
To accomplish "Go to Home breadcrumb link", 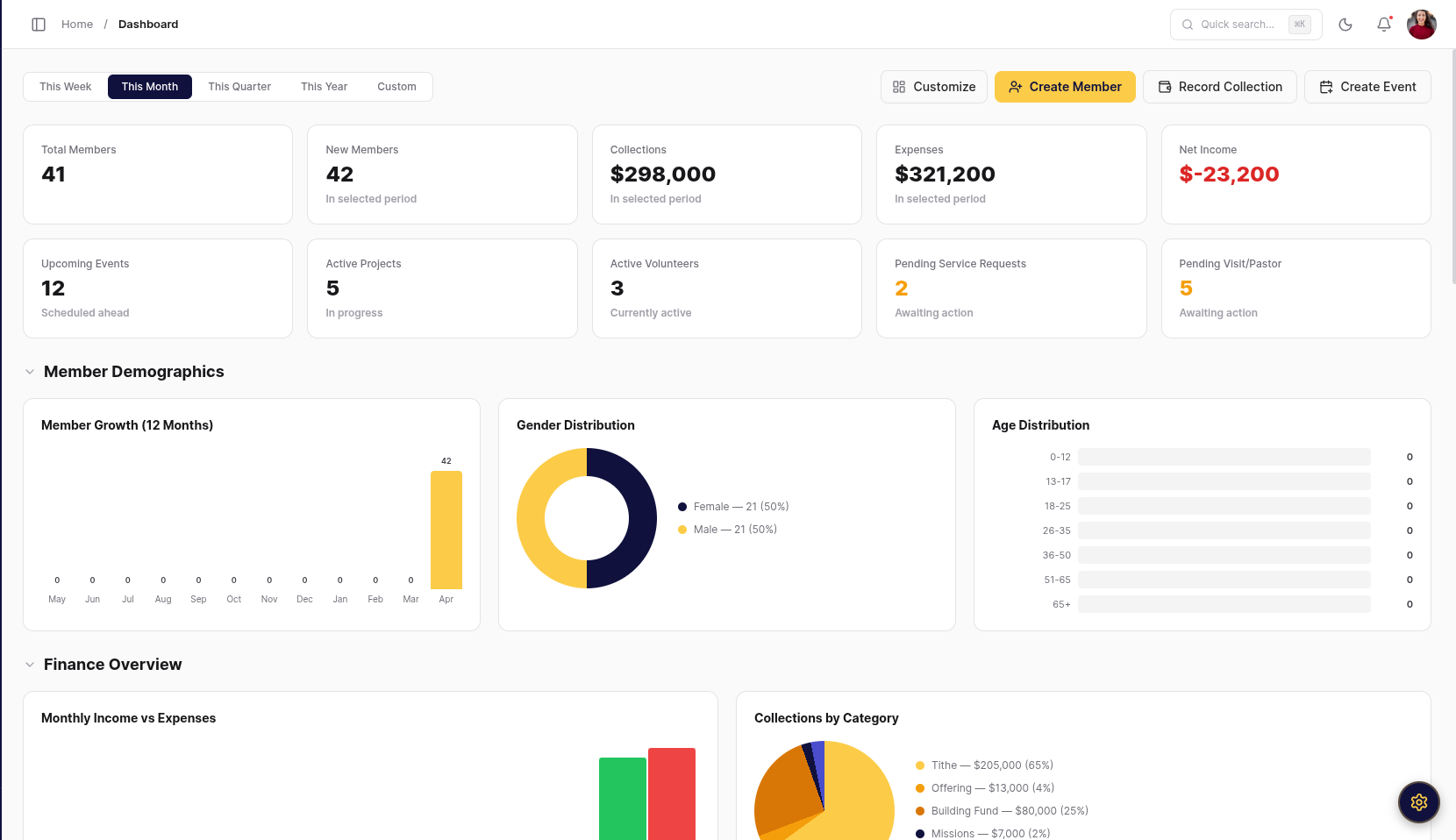I will (x=77, y=25).
